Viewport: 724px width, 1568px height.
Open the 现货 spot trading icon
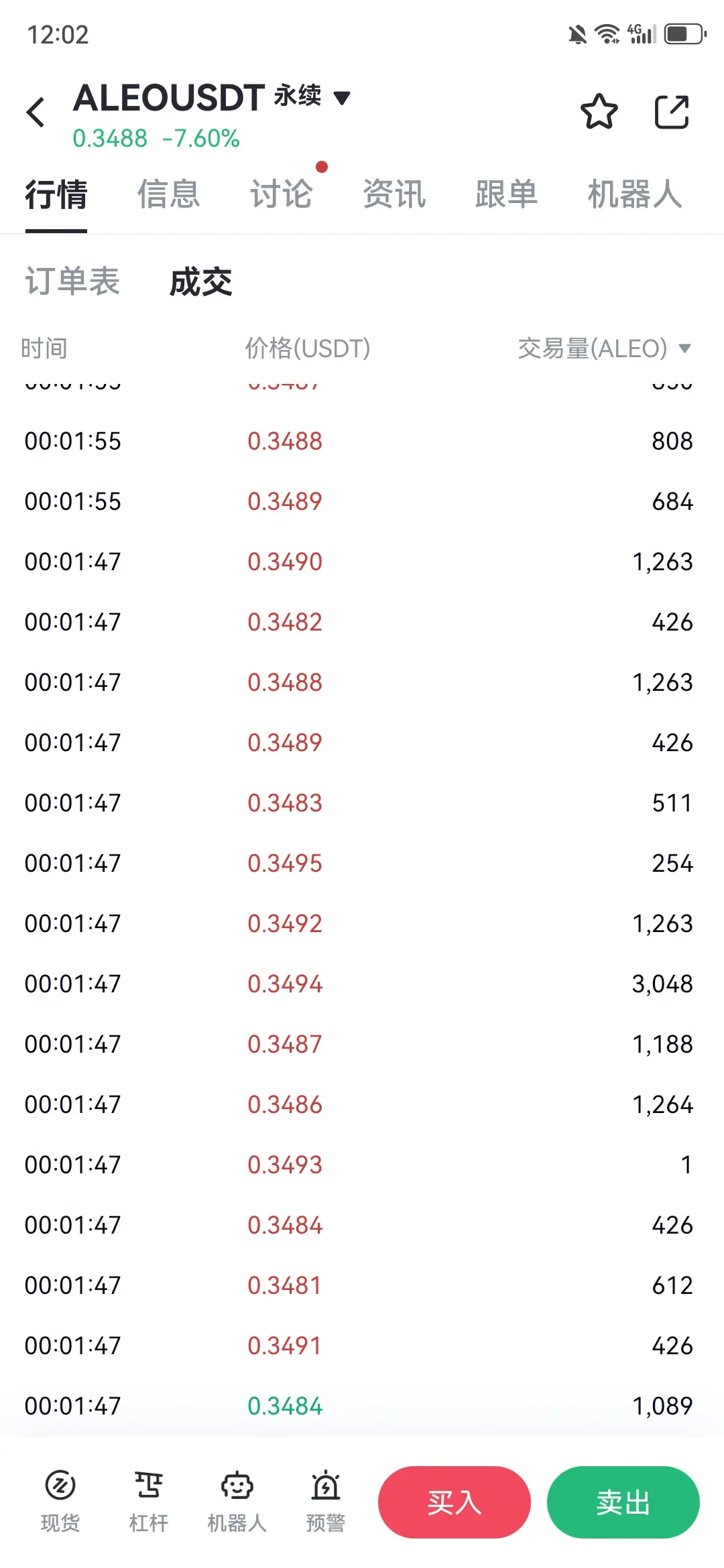tap(60, 1502)
